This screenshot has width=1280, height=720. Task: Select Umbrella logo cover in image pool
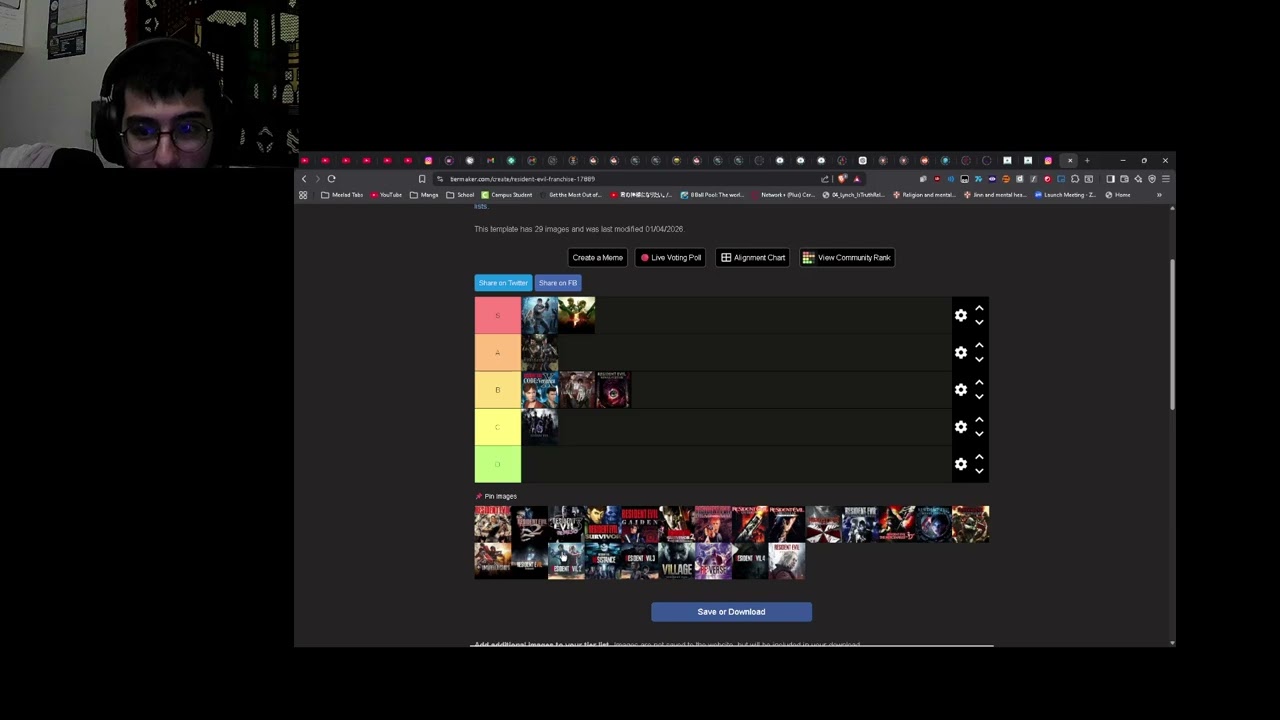point(824,524)
